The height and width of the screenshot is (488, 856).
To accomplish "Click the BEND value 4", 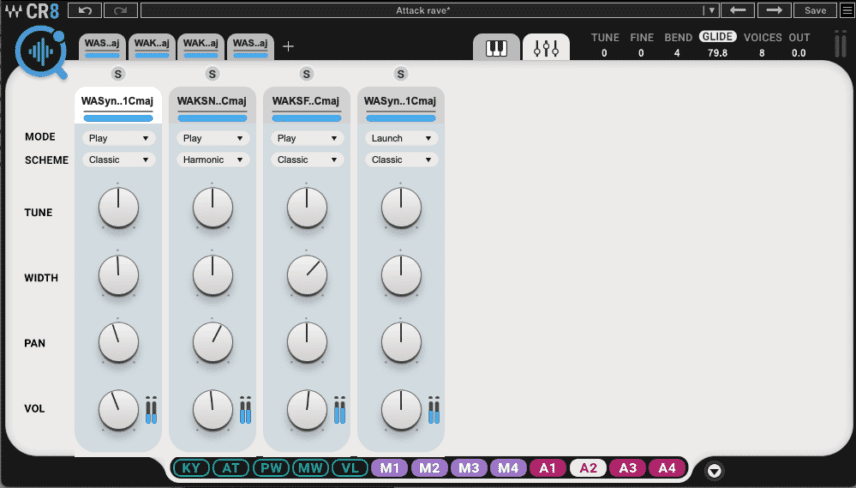I will click(677, 53).
